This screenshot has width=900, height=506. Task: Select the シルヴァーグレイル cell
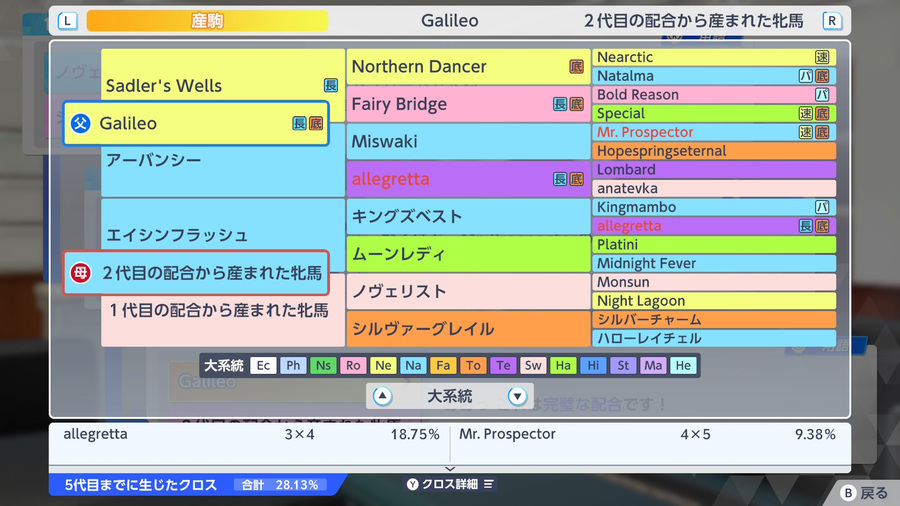click(x=468, y=329)
